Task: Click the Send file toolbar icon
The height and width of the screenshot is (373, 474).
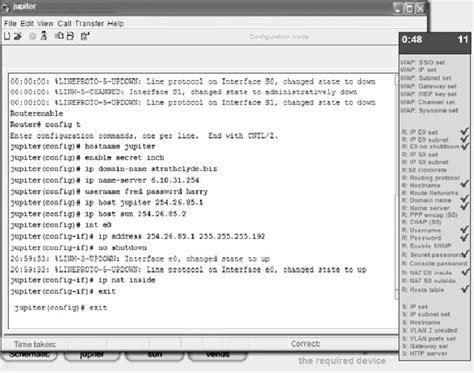Action: [x=59, y=36]
